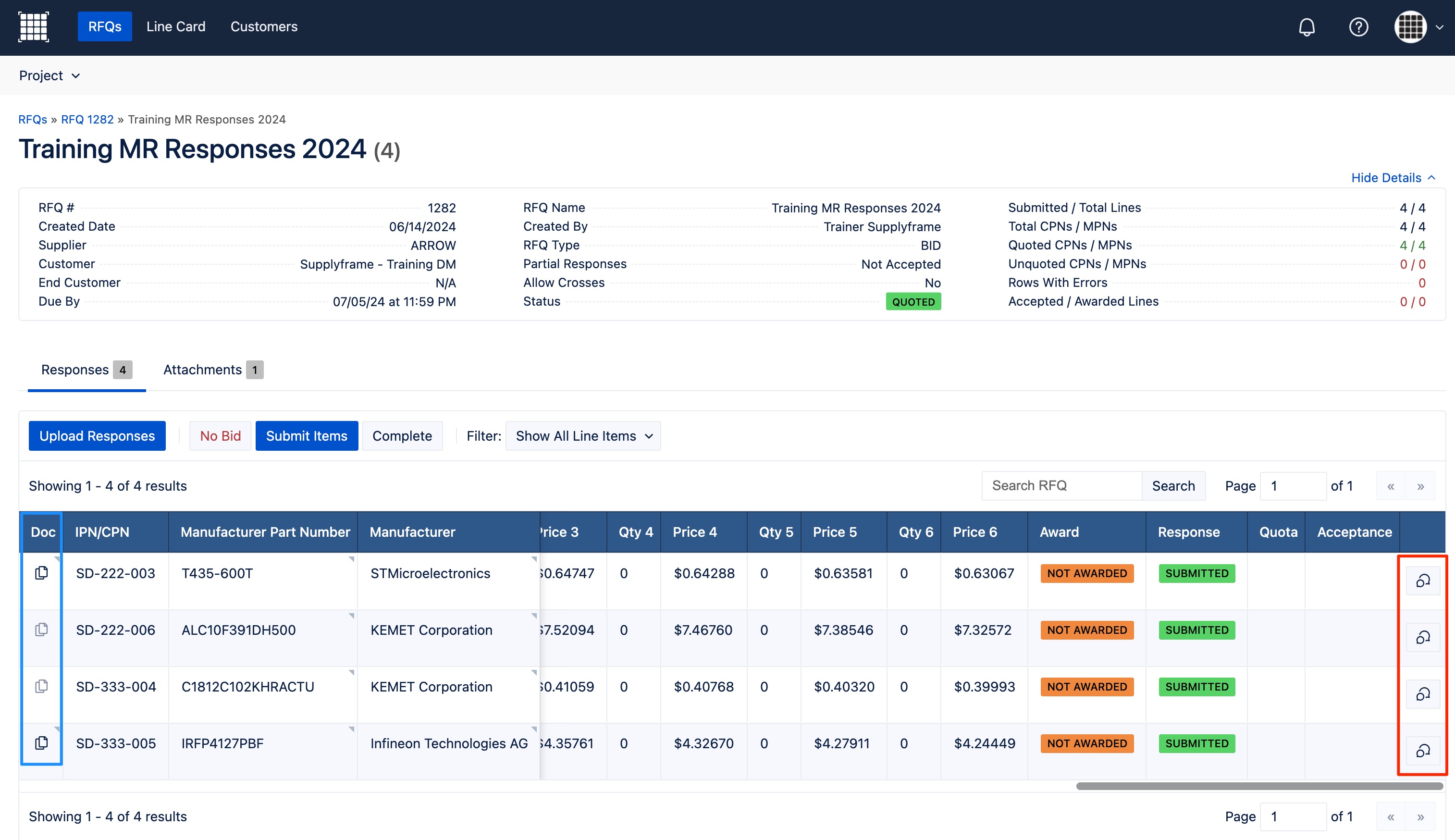Select the Responses tab

pyautogui.click(x=86, y=370)
